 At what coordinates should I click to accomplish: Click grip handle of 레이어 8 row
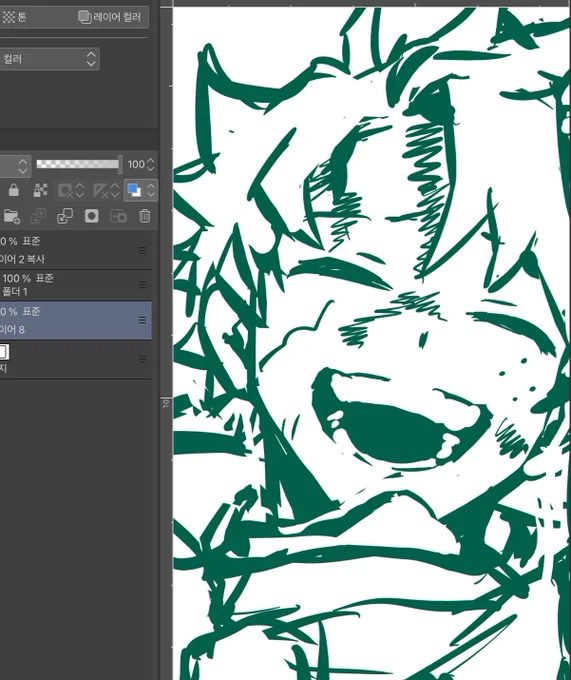pos(142,320)
